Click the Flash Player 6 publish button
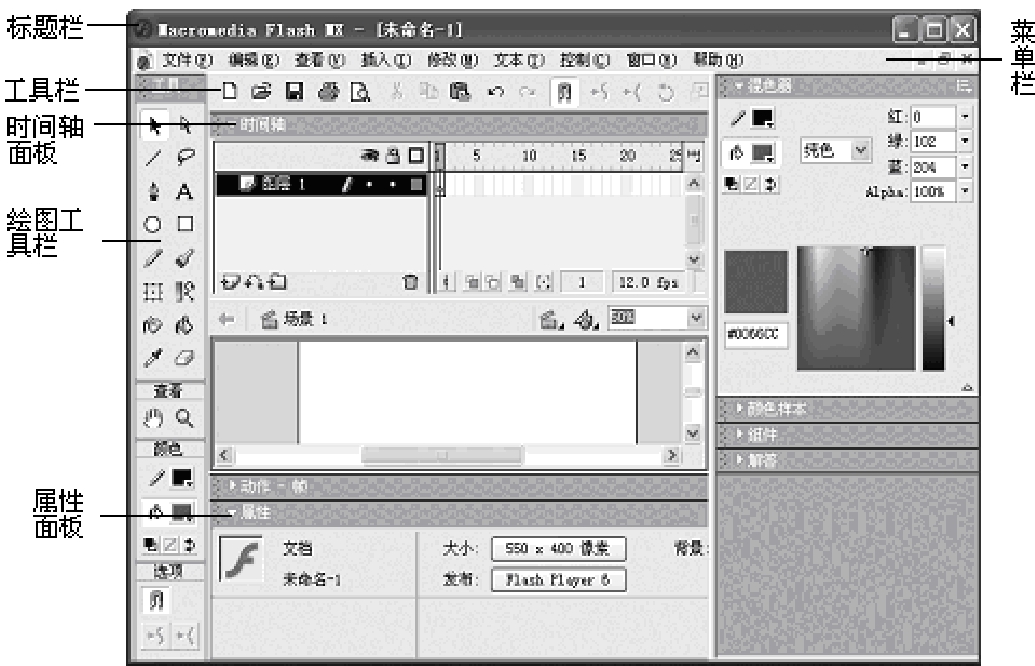Image resolution: width=1035 pixels, height=666 pixels. [x=558, y=580]
